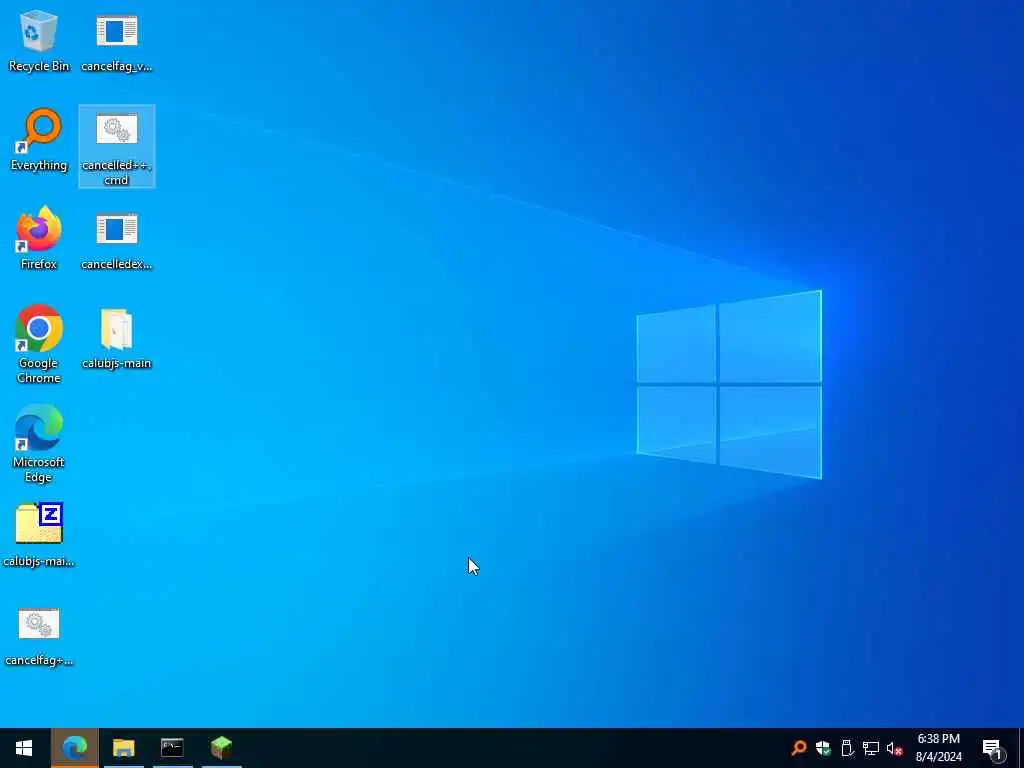
Task: Open the Recycle Bin desktop icon
Action: point(39,41)
